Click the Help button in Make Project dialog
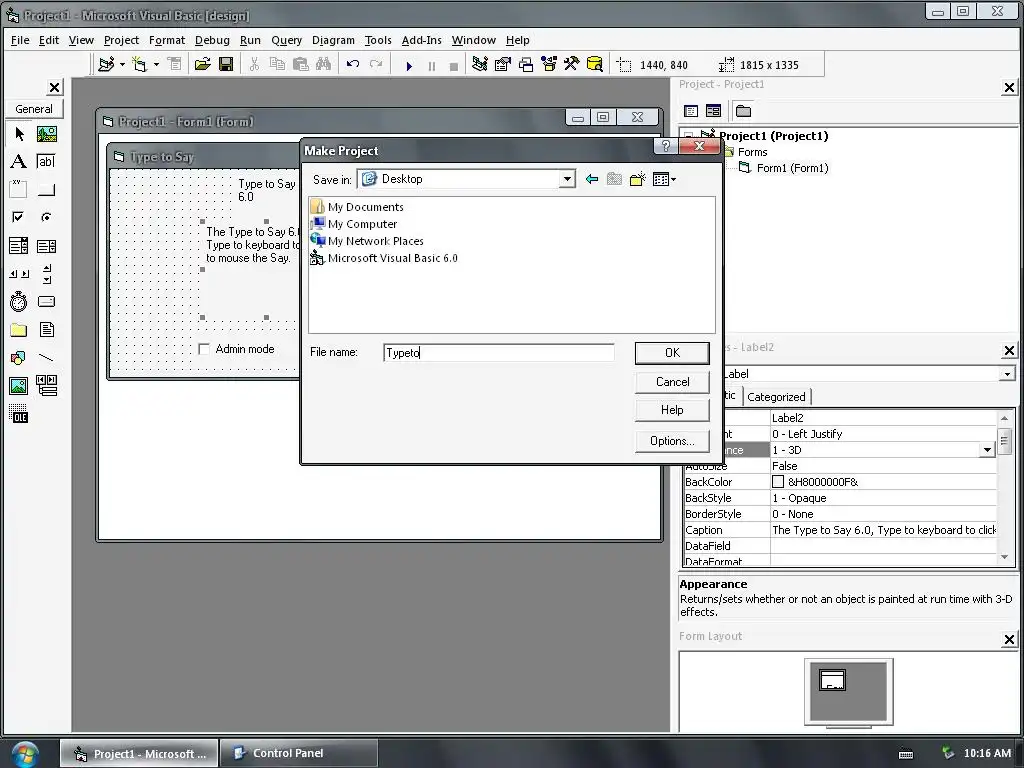Screen dimensions: 1024x768 tap(672, 410)
